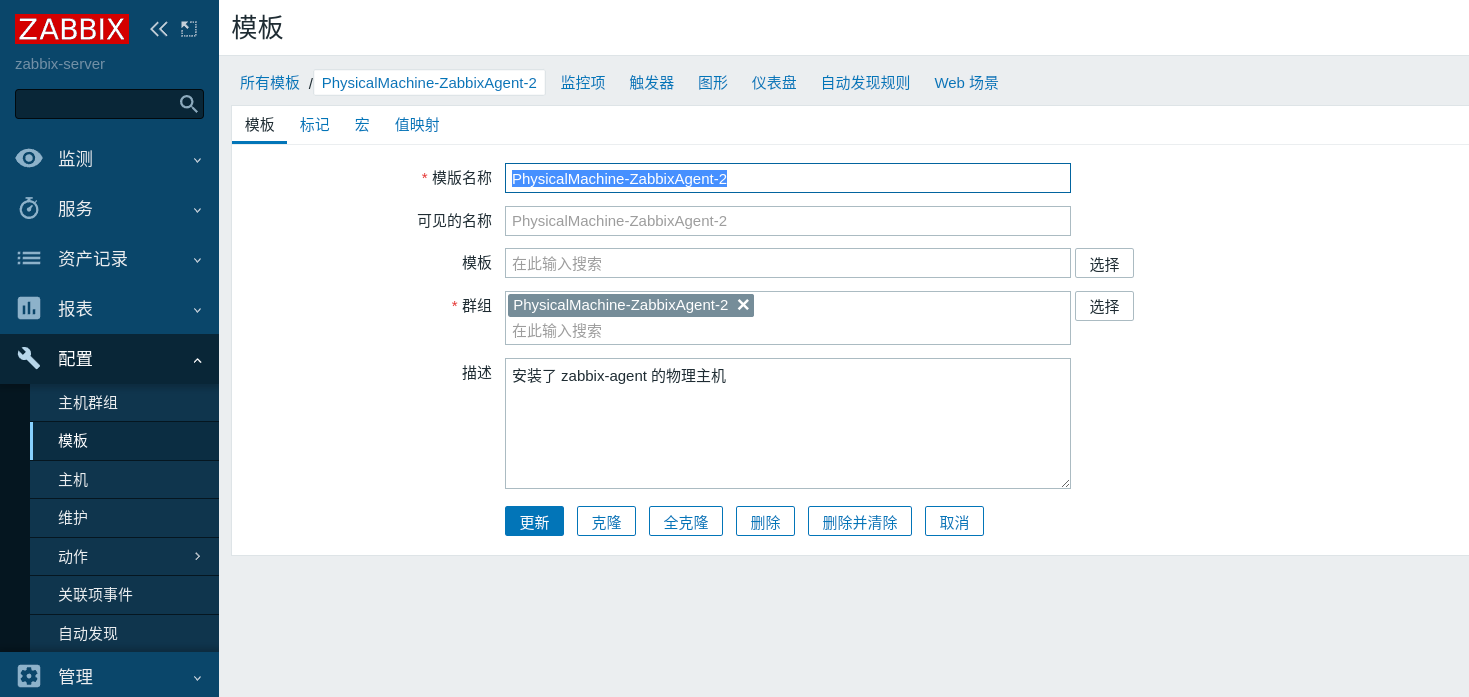This screenshot has height=697, width=1469.
Task: Click the magnifier search icon
Action: [x=188, y=104]
